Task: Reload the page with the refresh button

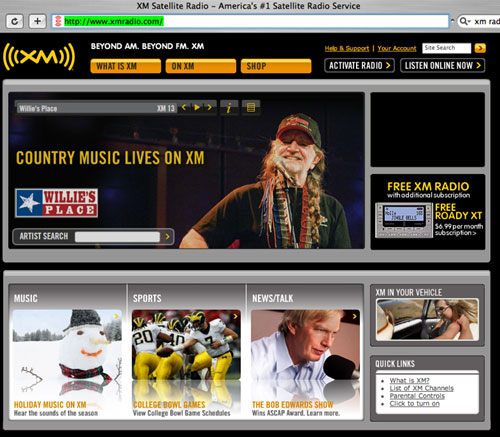Action: (15, 22)
